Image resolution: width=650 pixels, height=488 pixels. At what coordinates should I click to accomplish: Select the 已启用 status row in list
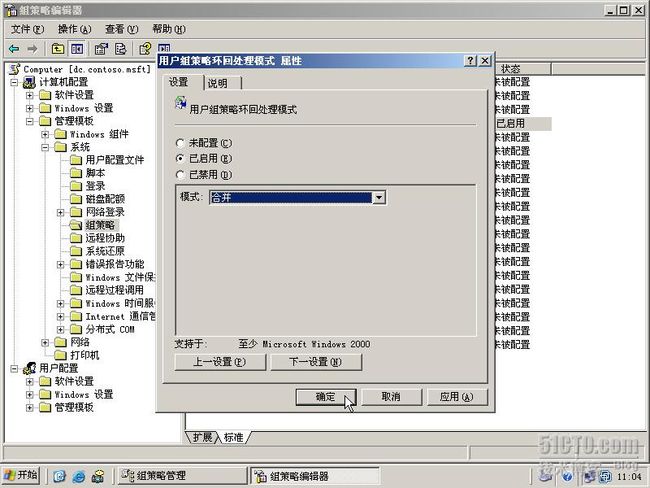pos(523,124)
